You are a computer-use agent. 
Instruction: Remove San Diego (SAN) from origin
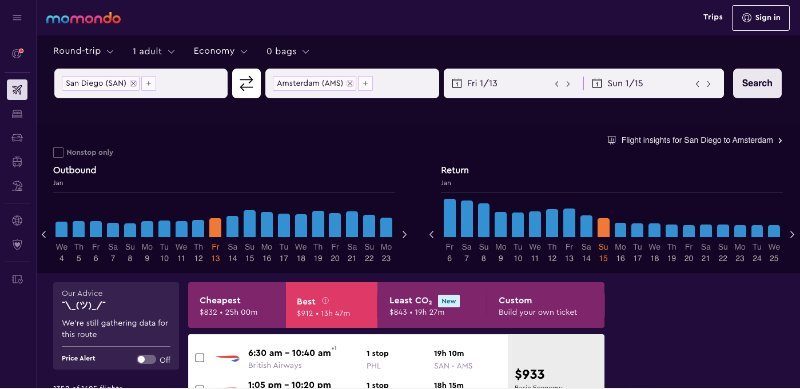[x=134, y=83]
